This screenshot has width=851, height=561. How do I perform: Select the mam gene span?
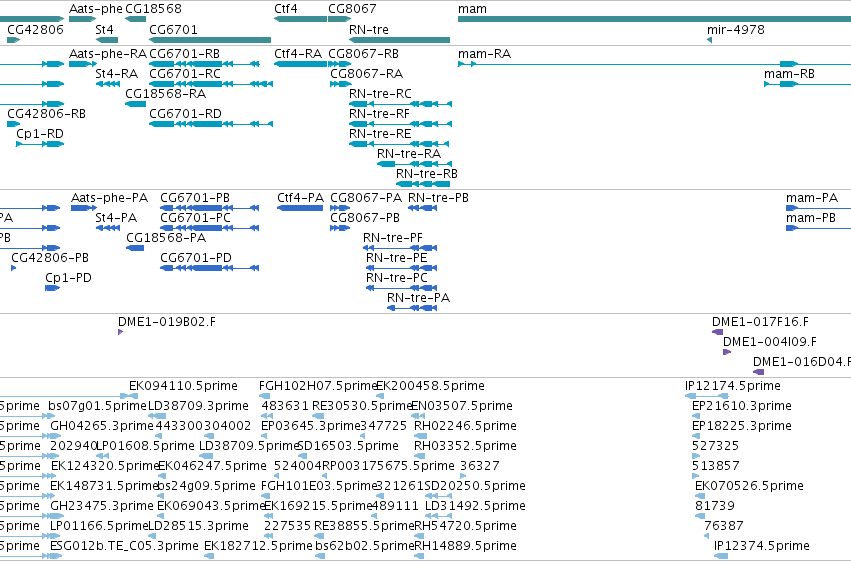tap(655, 19)
